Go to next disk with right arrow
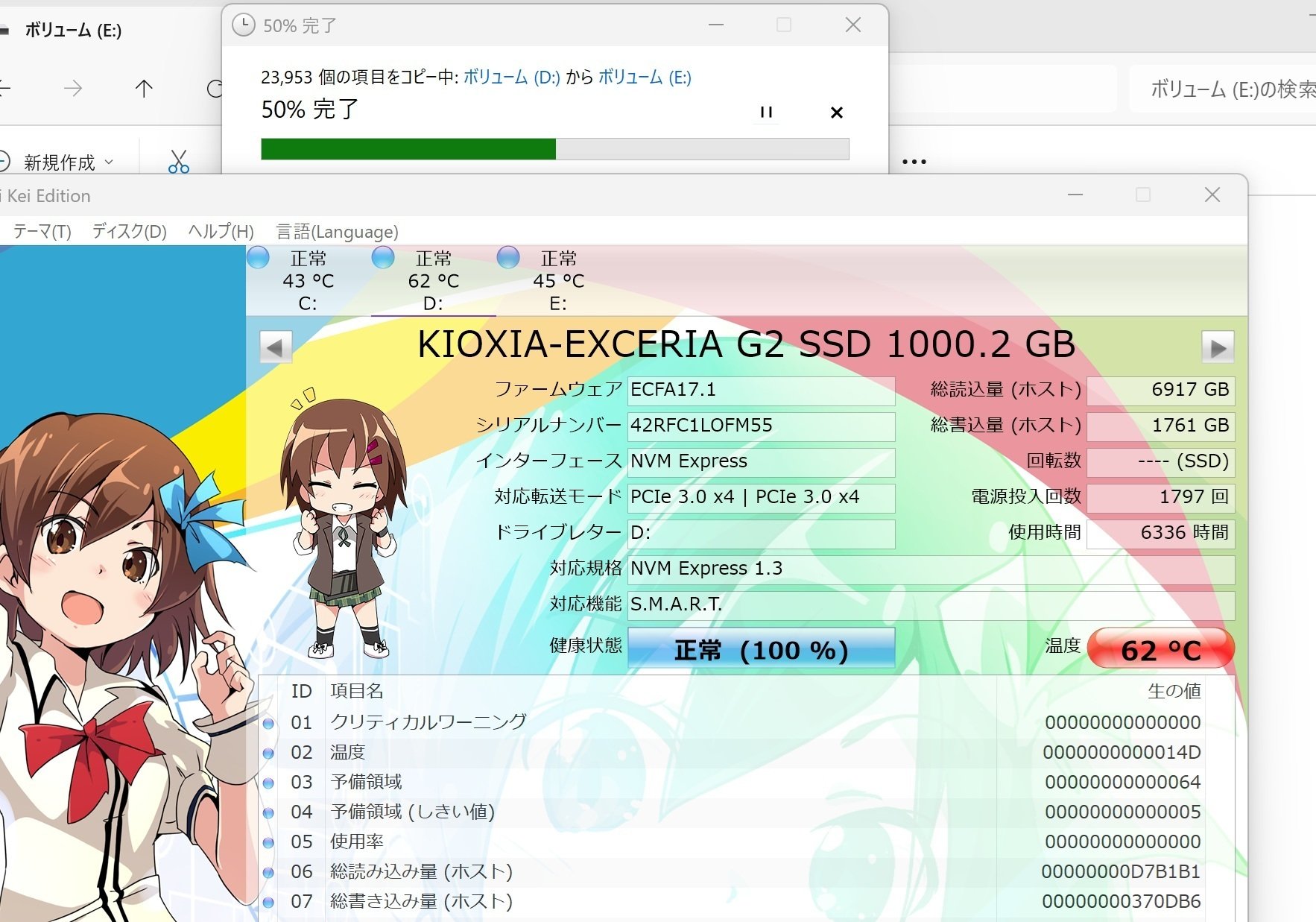This screenshot has height=922, width=1316. click(1218, 347)
